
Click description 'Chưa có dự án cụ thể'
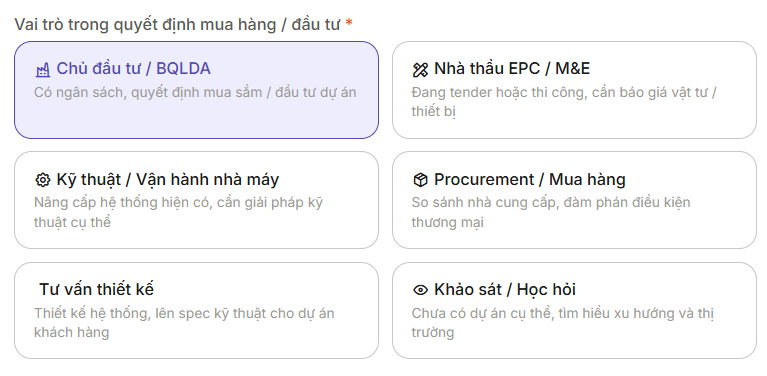point(563,322)
